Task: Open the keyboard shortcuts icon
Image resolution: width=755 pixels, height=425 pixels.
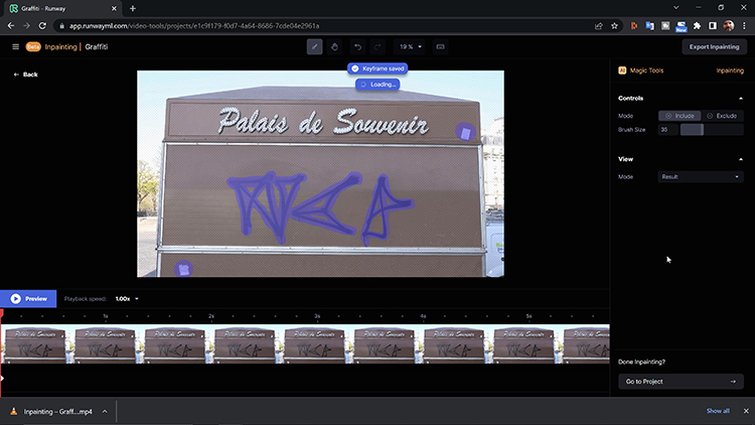Action: (441, 47)
